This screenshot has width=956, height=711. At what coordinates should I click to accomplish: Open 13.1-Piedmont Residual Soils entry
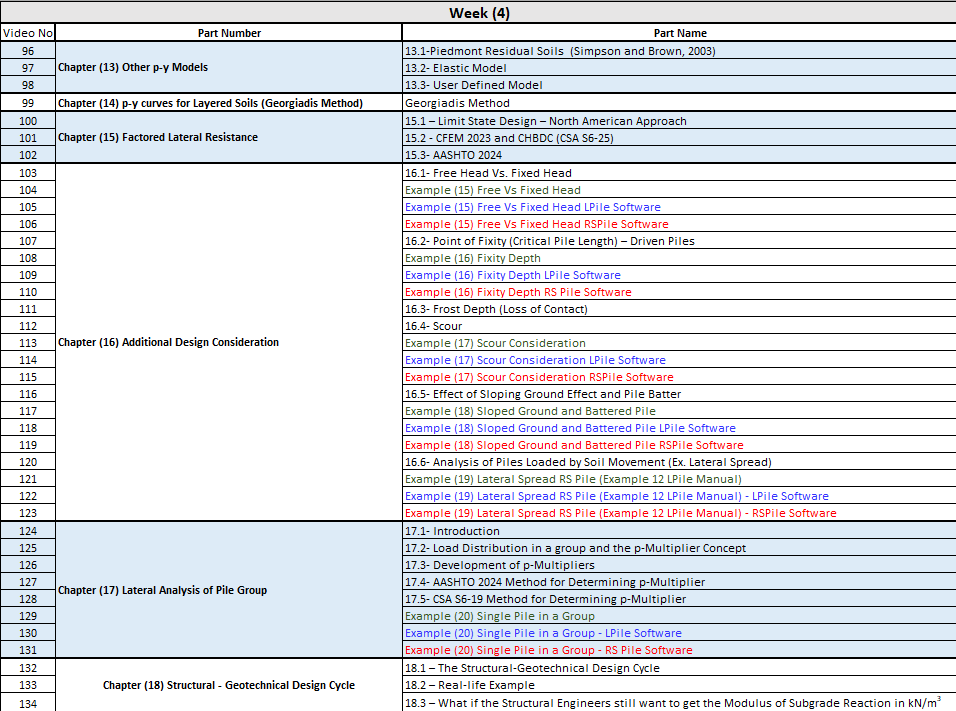(559, 51)
